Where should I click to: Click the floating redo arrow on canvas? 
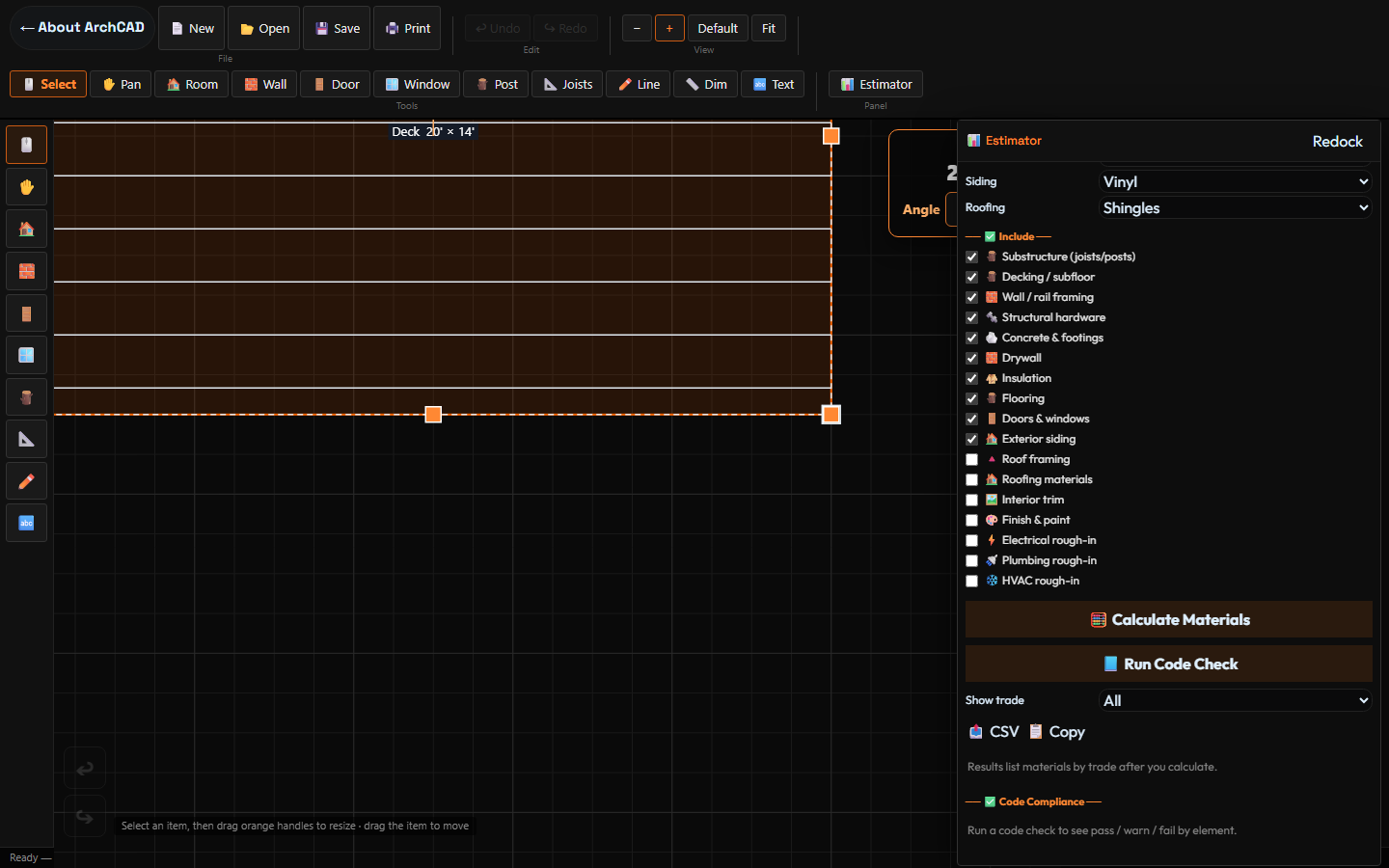coord(85,817)
